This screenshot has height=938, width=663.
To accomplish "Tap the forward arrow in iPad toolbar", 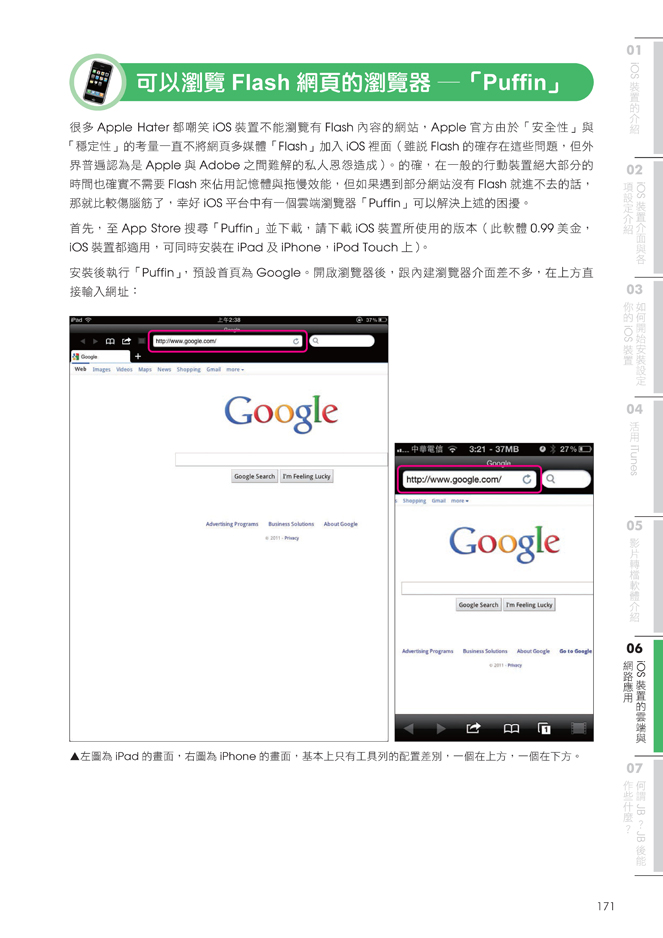I will pyautogui.click(x=96, y=341).
